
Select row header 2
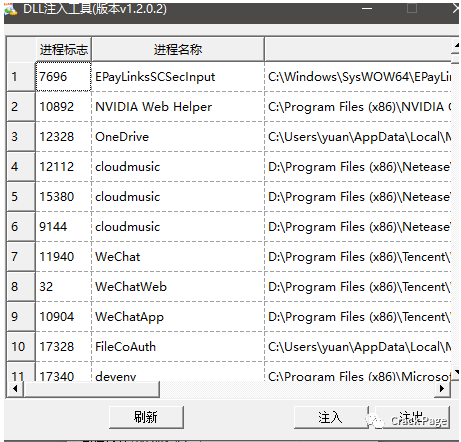coord(21,107)
